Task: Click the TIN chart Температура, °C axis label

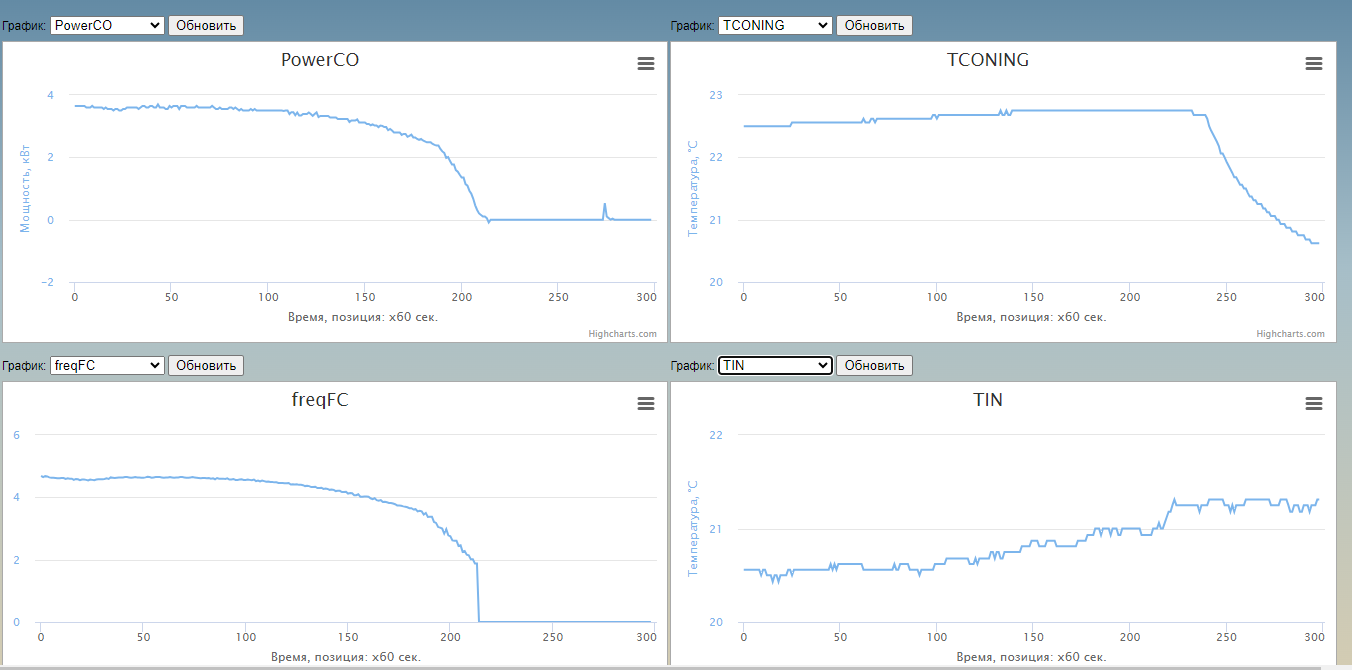Action: 692,528
